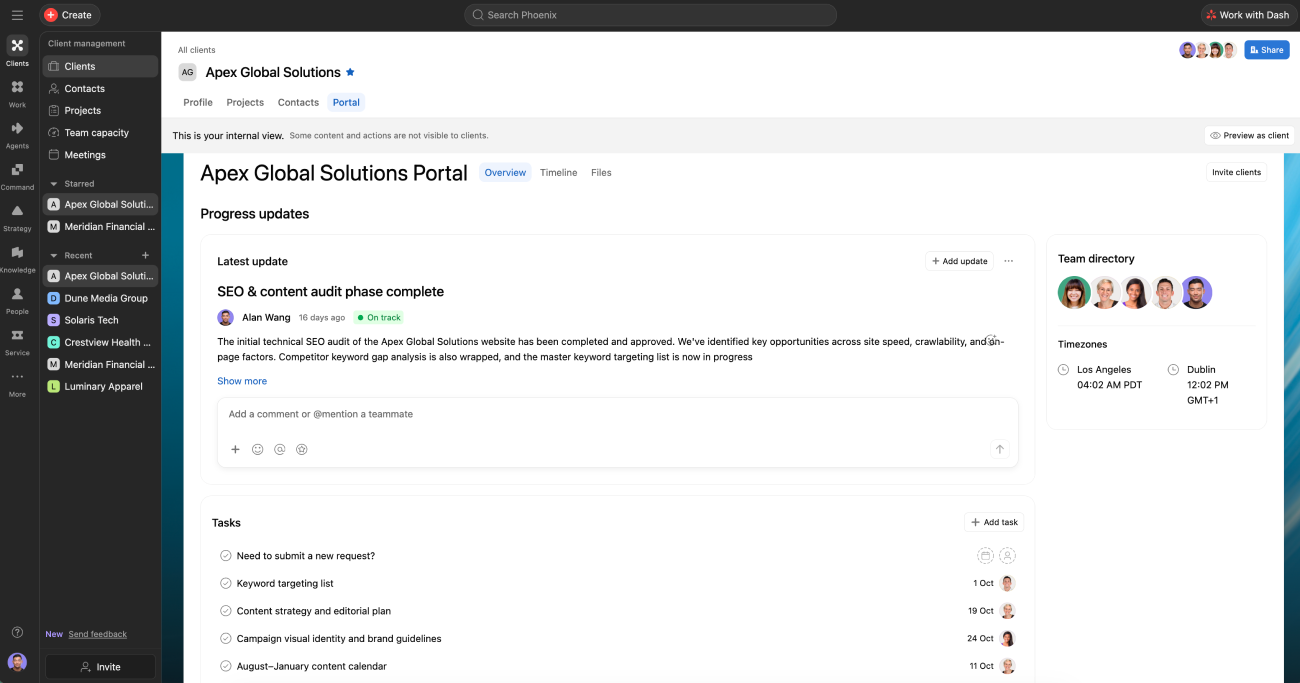Viewport: 1300px width, 683px height.
Task: Click the @mention icon in the comment toolbar
Action: click(280, 450)
